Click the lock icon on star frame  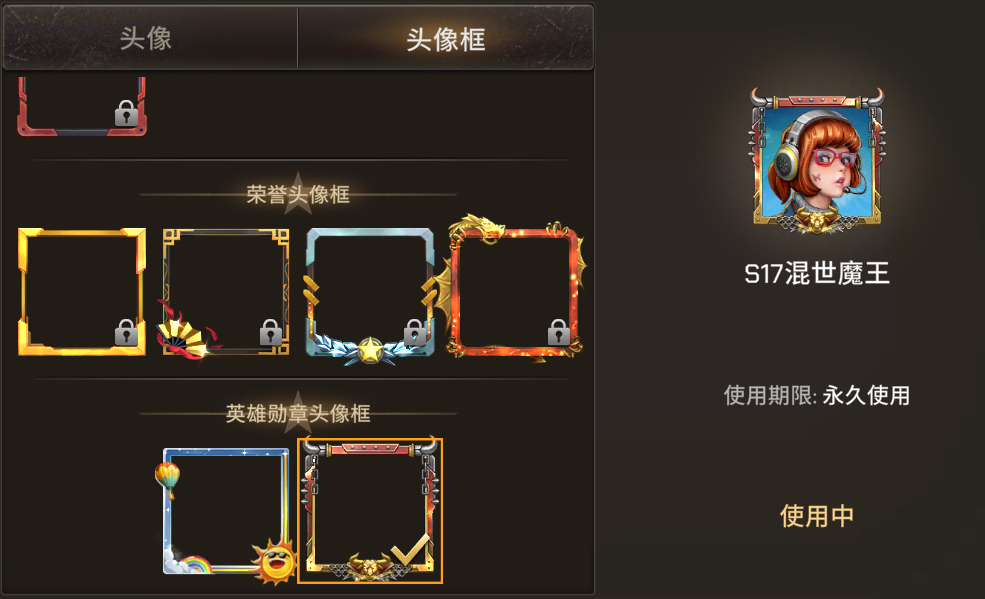click(415, 332)
